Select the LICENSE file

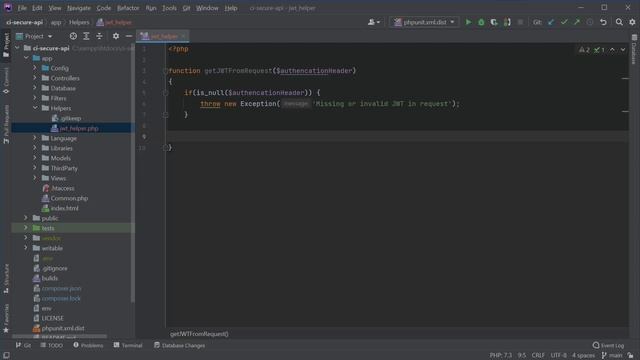52,318
